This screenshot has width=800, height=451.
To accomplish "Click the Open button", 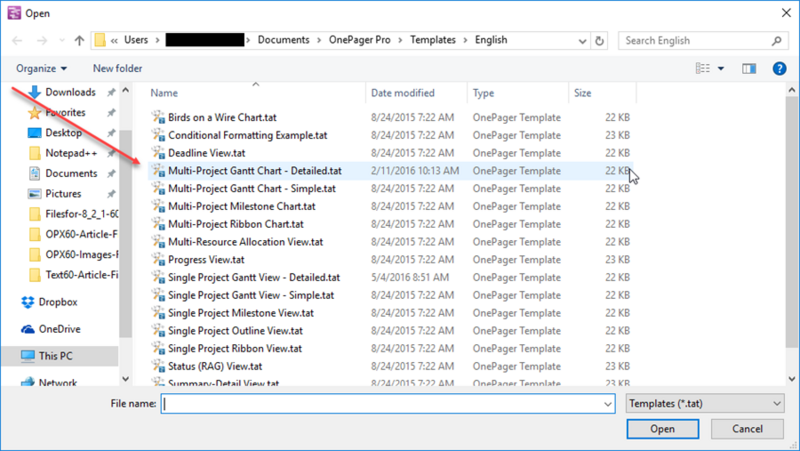I will [x=662, y=429].
